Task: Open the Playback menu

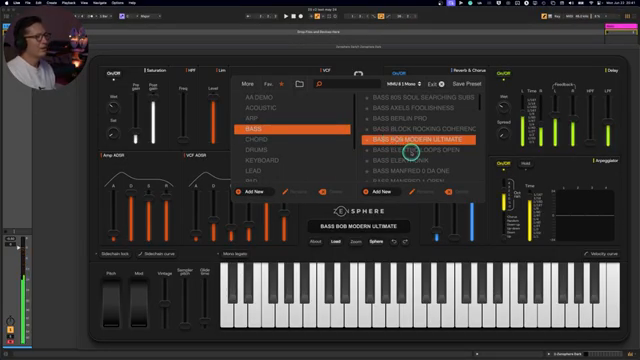Action: pyautogui.click(x=69, y=3)
